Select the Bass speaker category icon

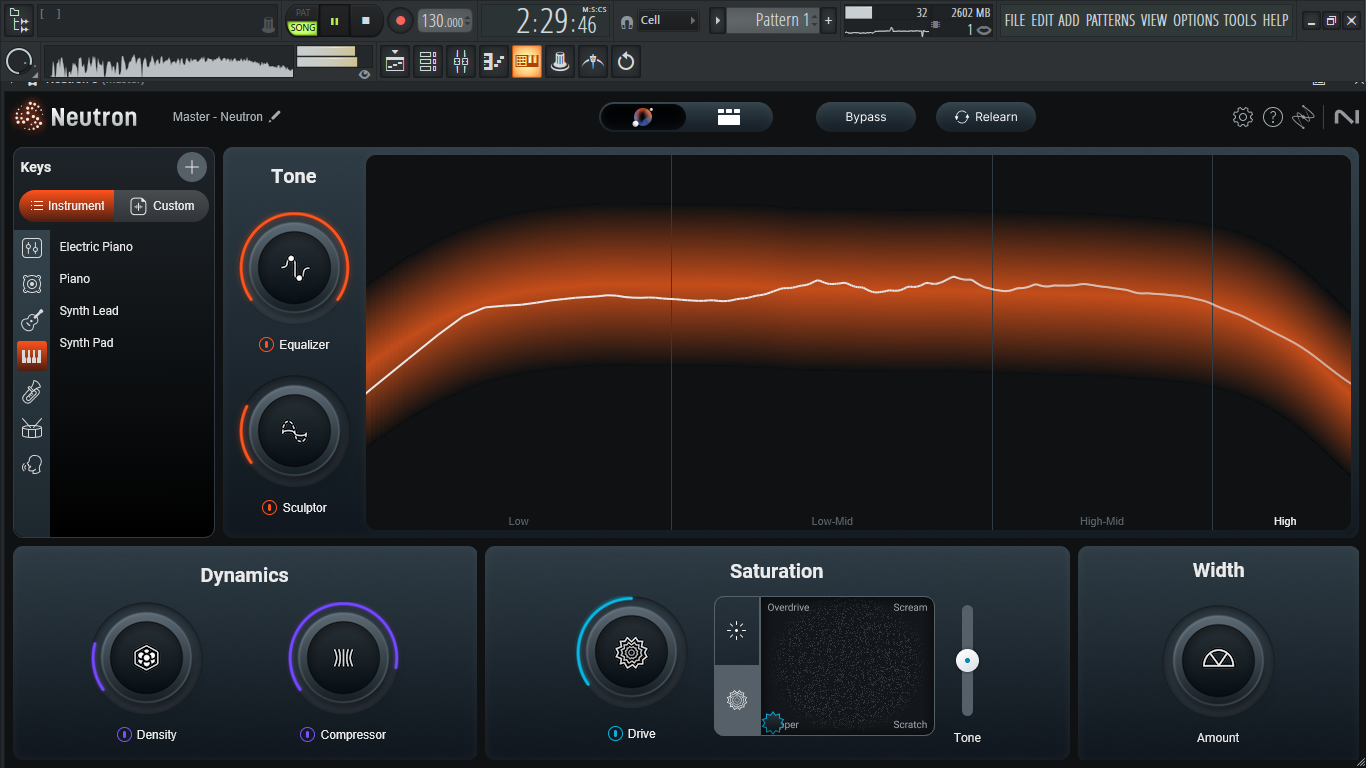tap(32, 284)
